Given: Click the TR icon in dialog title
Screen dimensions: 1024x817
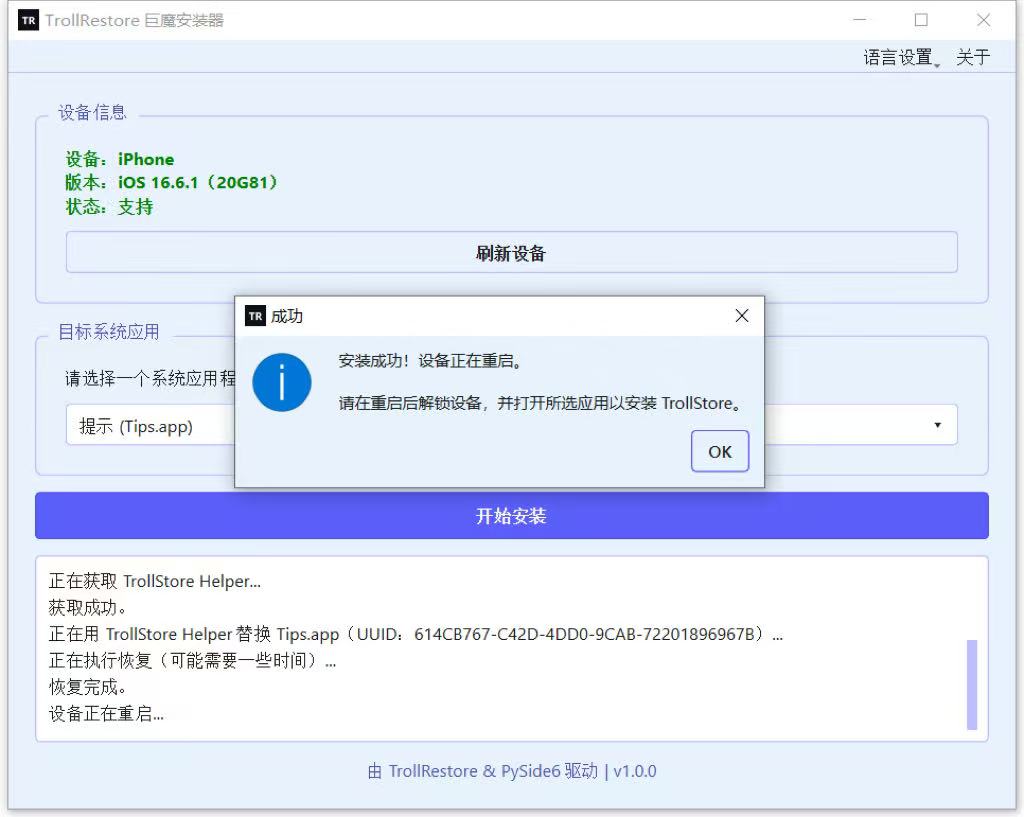Looking at the screenshot, I should click(x=255, y=316).
